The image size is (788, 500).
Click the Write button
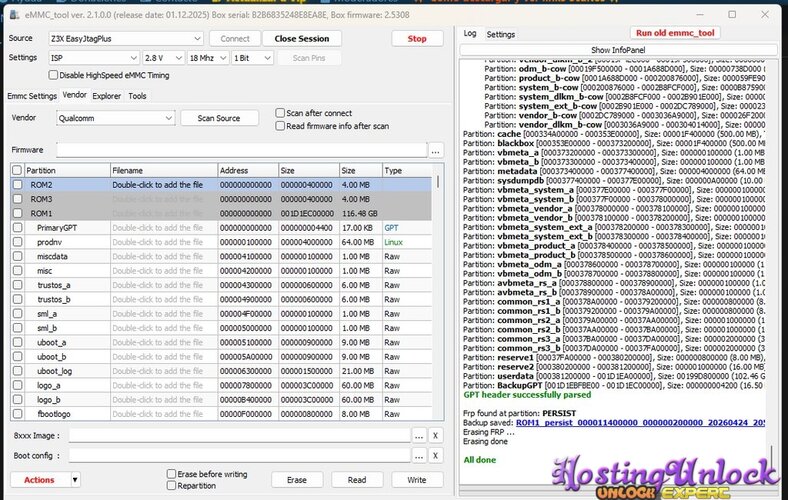pos(417,480)
